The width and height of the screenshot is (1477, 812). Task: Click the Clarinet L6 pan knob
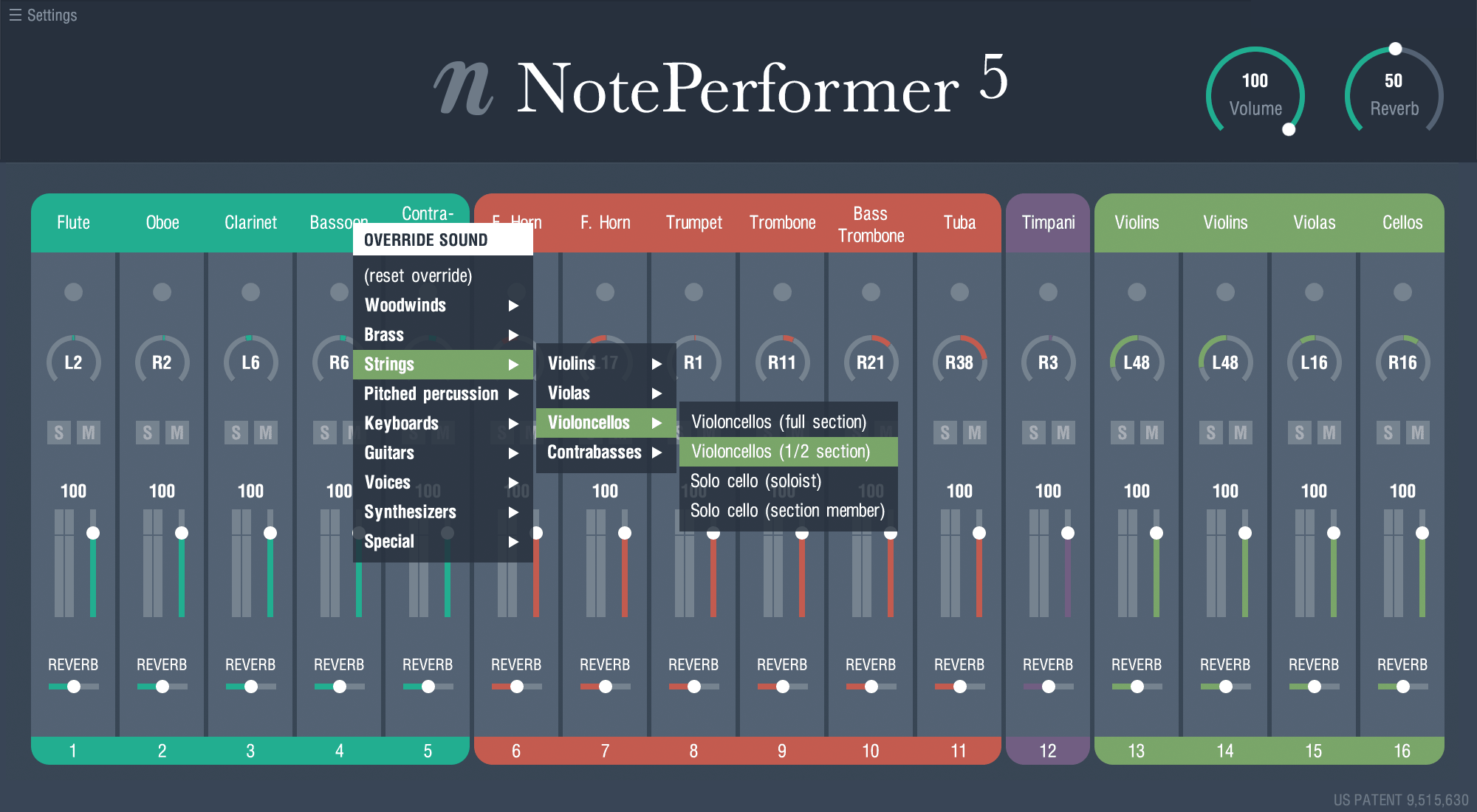coord(250,362)
